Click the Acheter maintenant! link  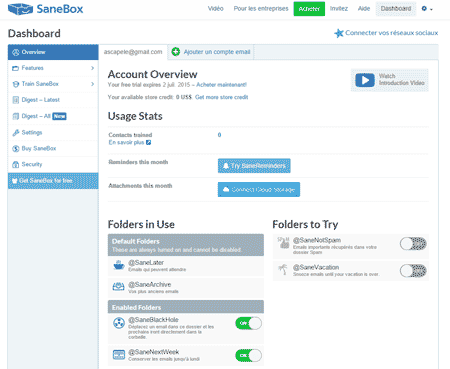(x=221, y=85)
